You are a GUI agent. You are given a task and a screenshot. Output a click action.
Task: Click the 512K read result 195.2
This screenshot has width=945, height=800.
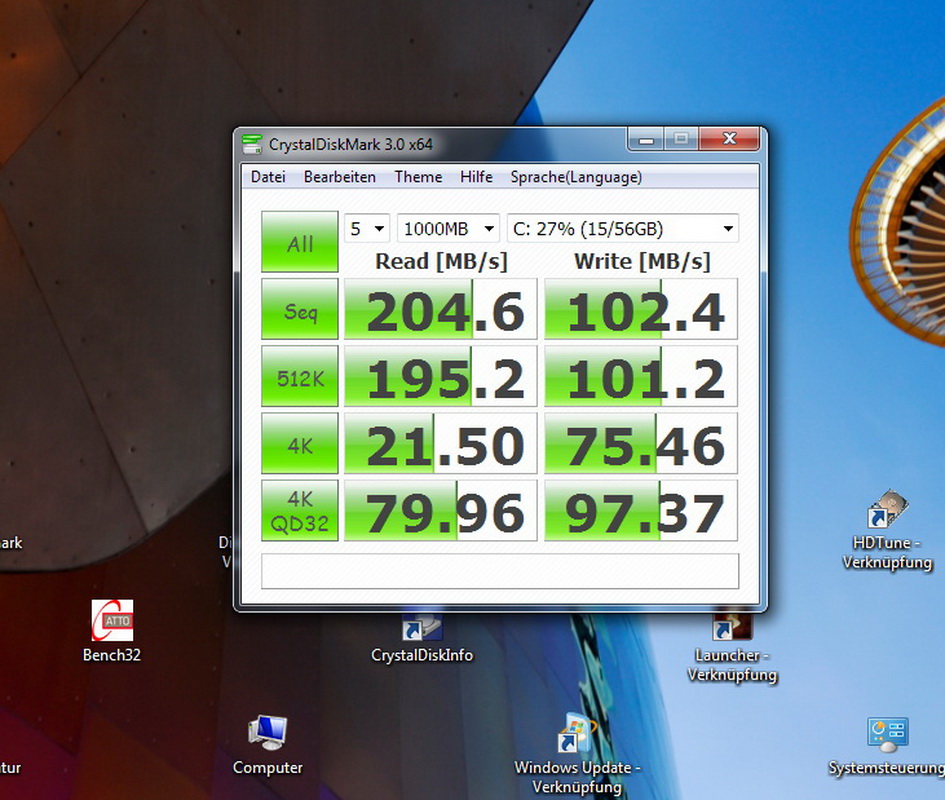[x=441, y=376]
